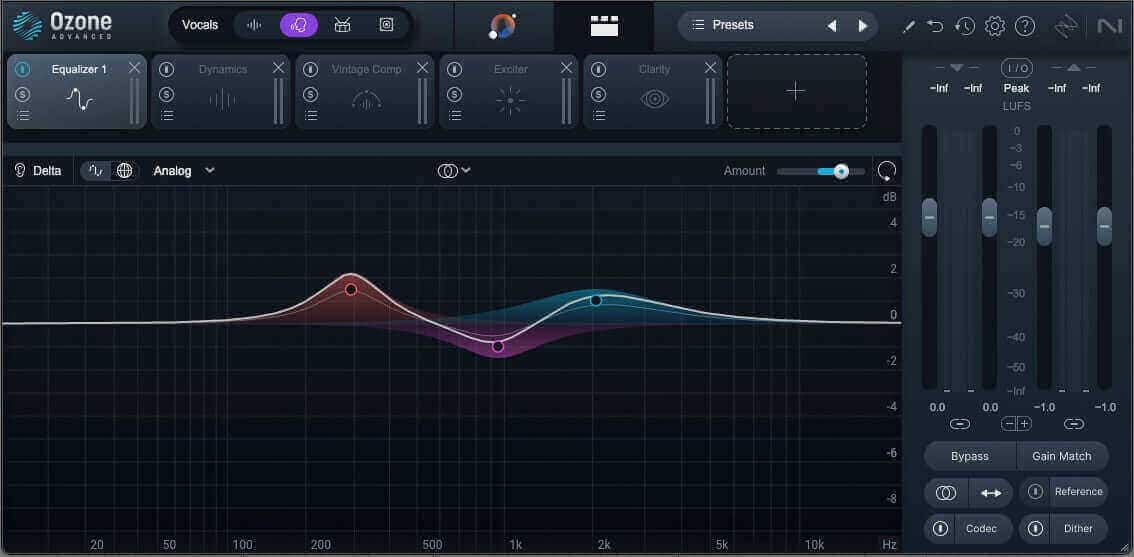Click the Gain Match button
Viewport: 1134px width, 557px height.
[x=1062, y=456]
